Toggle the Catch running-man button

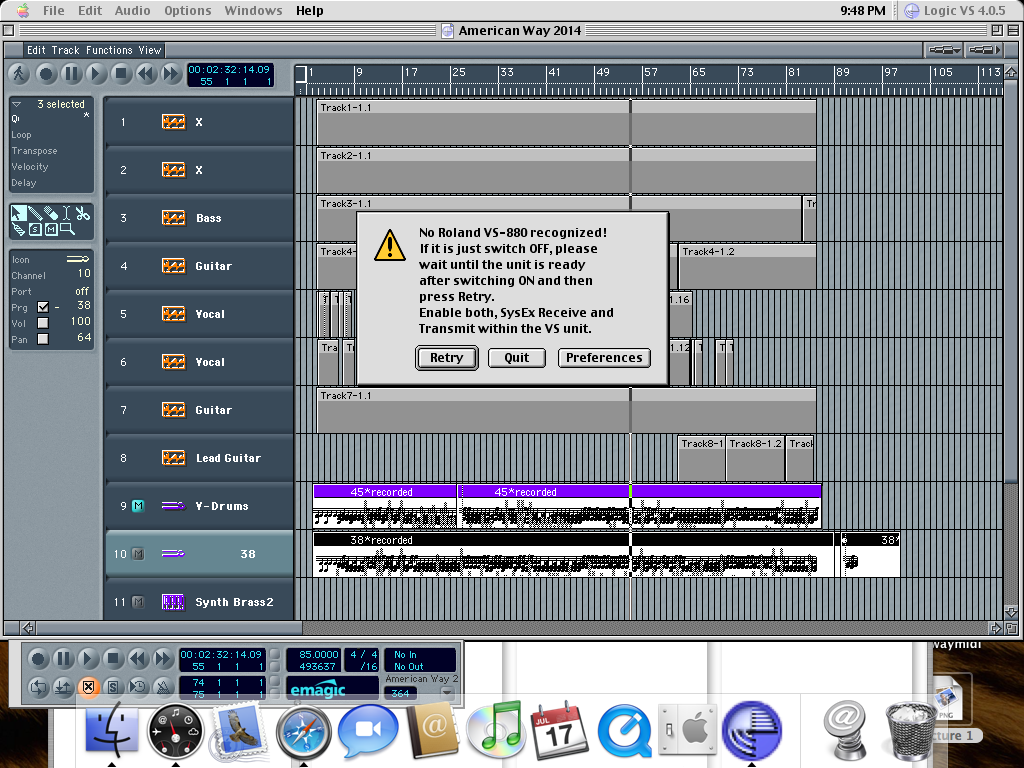tap(19, 74)
